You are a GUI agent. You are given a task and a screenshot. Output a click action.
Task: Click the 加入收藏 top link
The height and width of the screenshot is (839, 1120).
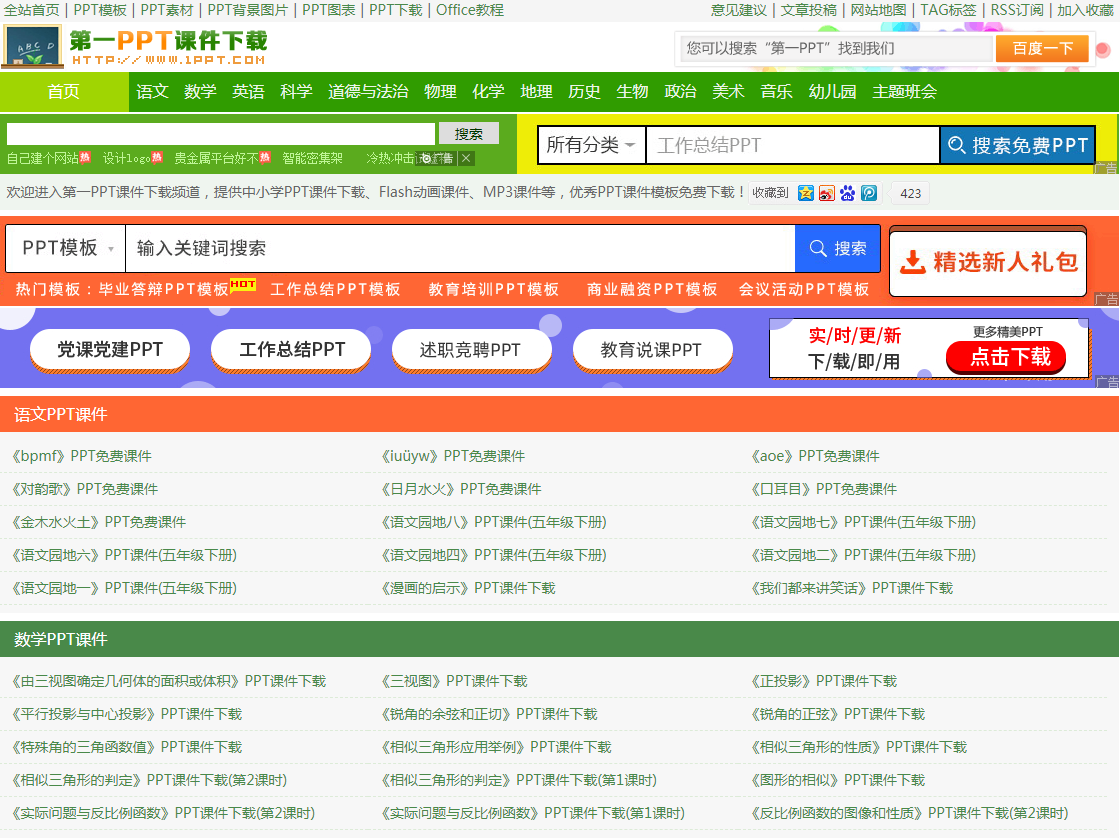click(1086, 10)
